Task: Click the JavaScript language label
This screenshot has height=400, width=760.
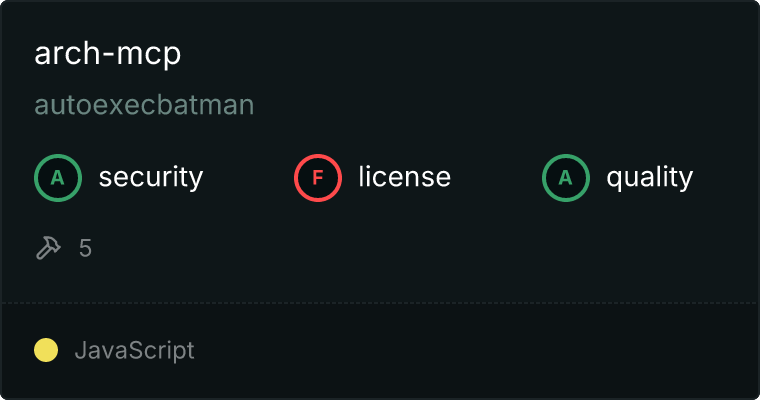Action: pyautogui.click(x=134, y=351)
